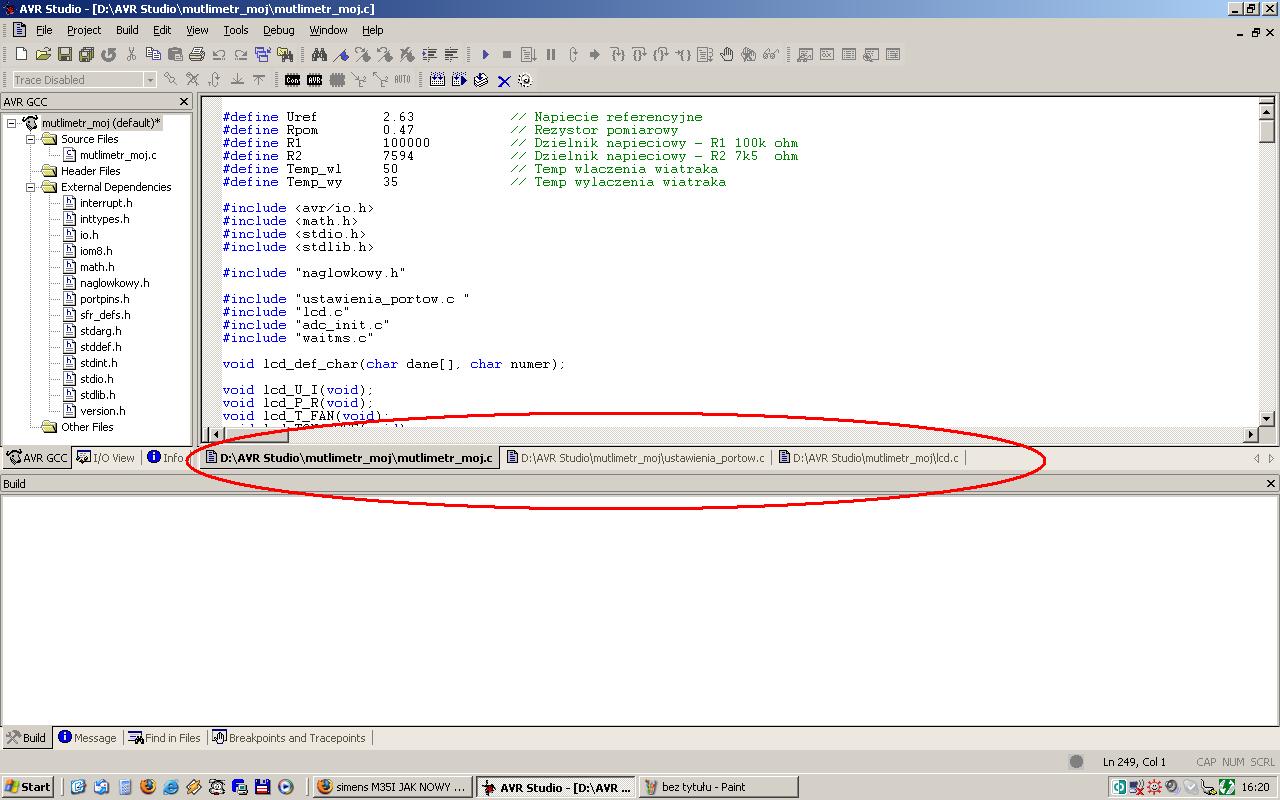
Task: Click the Open file folder icon
Action: point(43,54)
